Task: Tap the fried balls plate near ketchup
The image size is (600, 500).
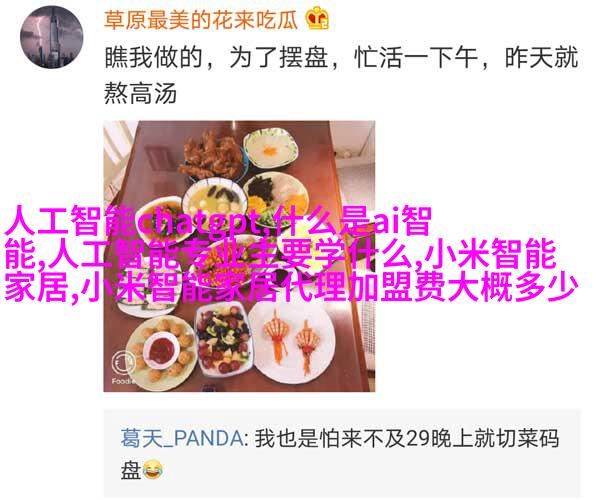Action: tap(163, 349)
